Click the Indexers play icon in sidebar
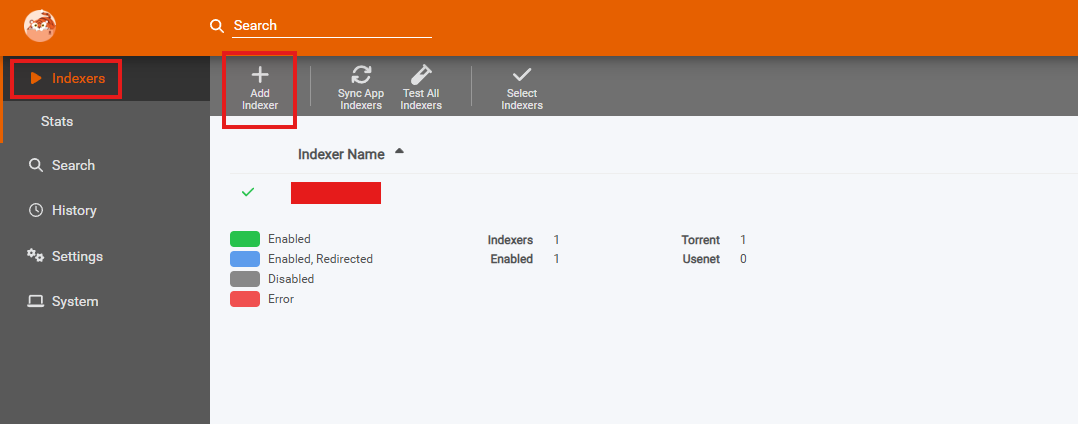This screenshot has width=1078, height=424. [x=36, y=78]
